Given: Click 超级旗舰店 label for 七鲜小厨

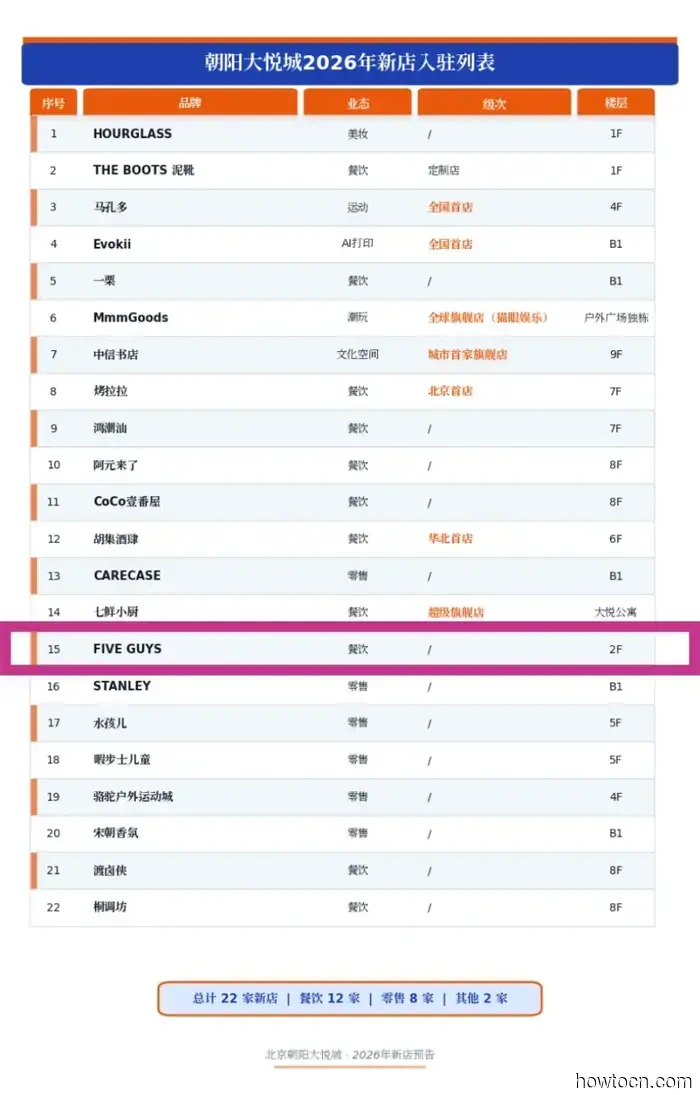Looking at the screenshot, I should pyautogui.click(x=456, y=612).
